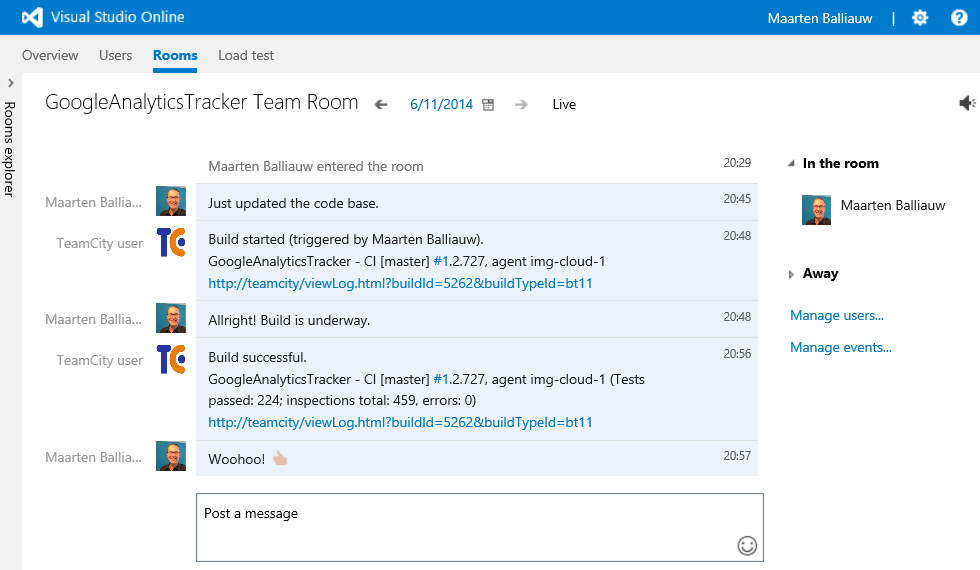Open the help question mark icon
This screenshot has width=980, height=570.
click(x=959, y=18)
